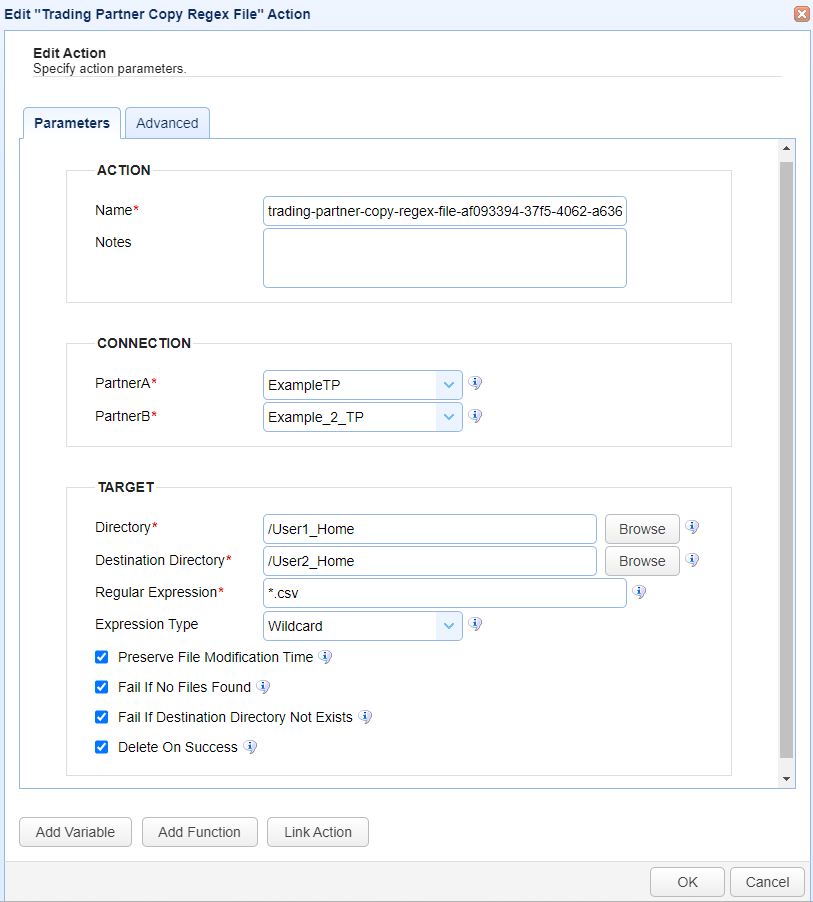Viewport: 813px width, 902px height.
Task: Click inside the Notes text area
Action: pos(444,258)
